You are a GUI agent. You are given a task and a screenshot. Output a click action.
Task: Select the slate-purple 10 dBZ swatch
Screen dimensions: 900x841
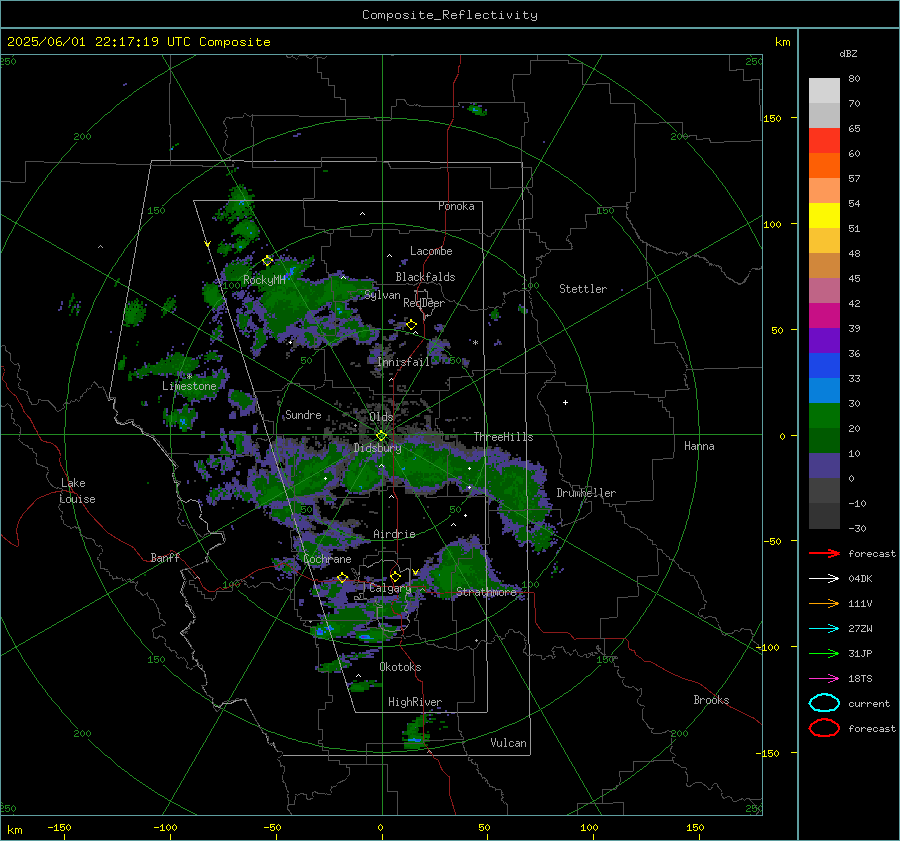(x=824, y=466)
